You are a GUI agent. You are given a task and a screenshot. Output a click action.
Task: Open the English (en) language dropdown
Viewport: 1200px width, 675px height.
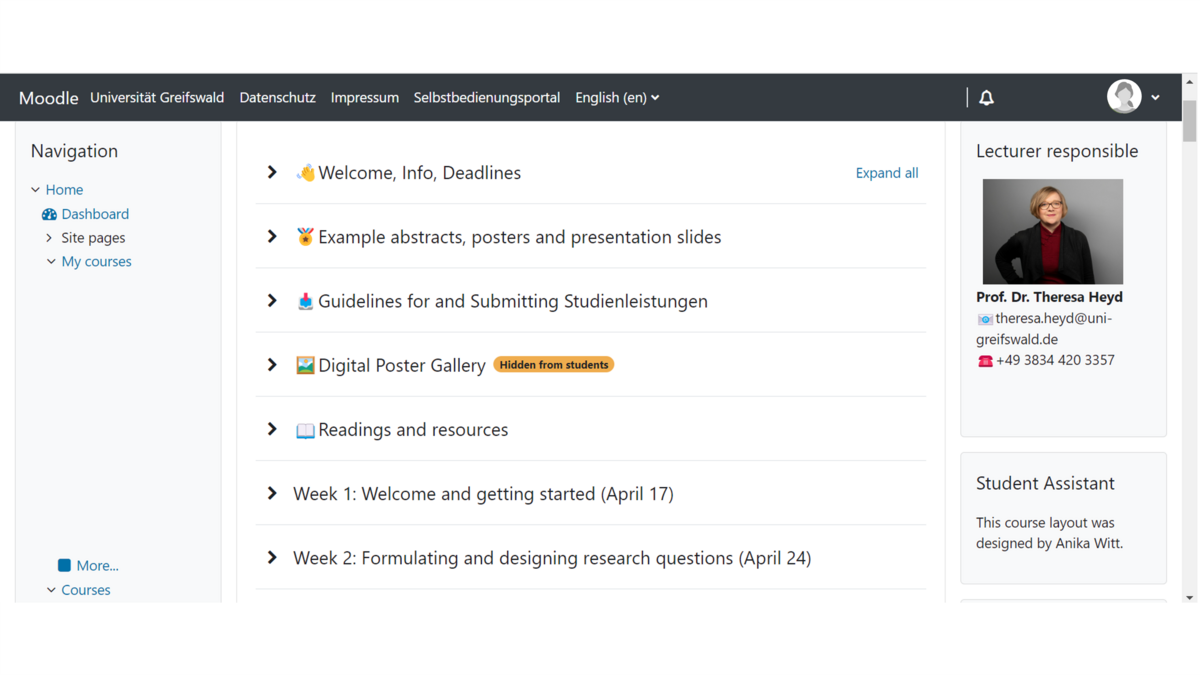click(x=617, y=98)
